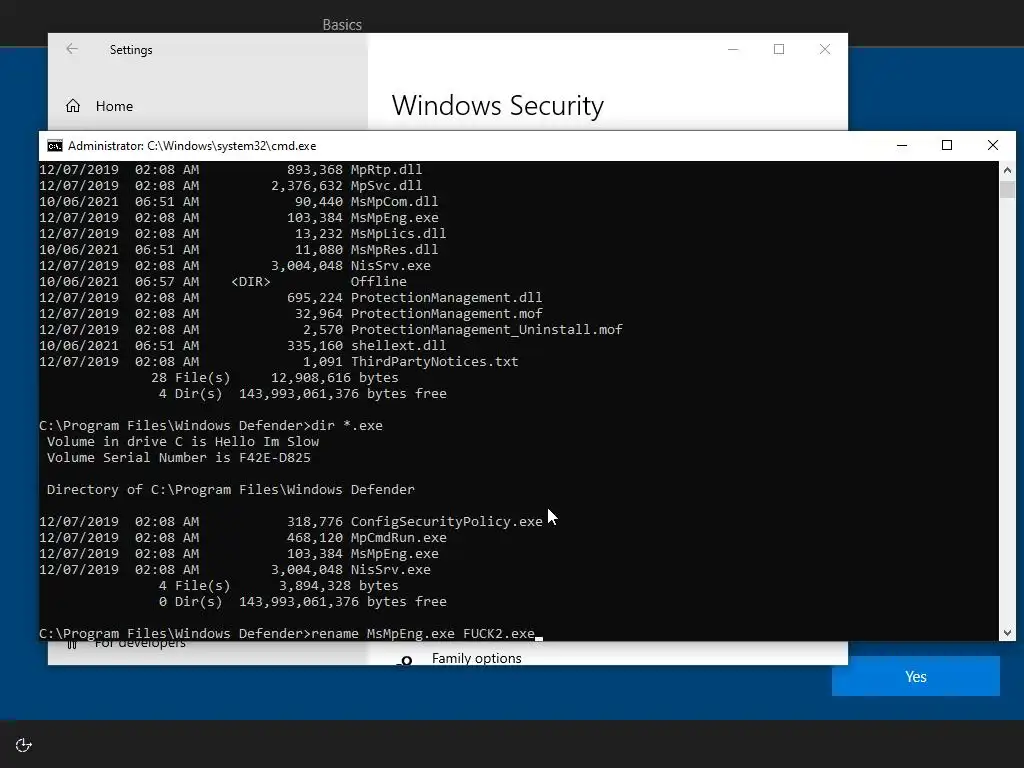Open Family options in Windows Security
1024x768 pixels.
(476, 658)
